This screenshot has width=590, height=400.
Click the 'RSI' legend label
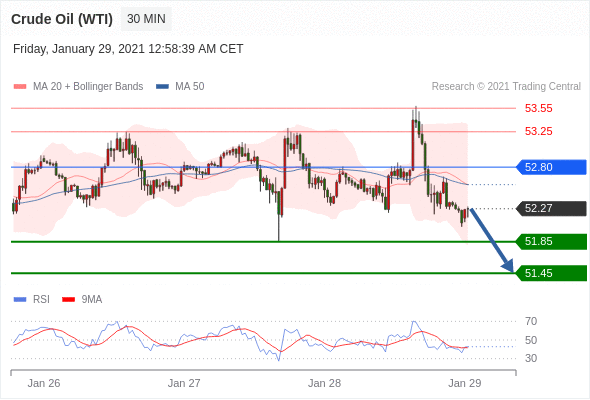pos(41,300)
